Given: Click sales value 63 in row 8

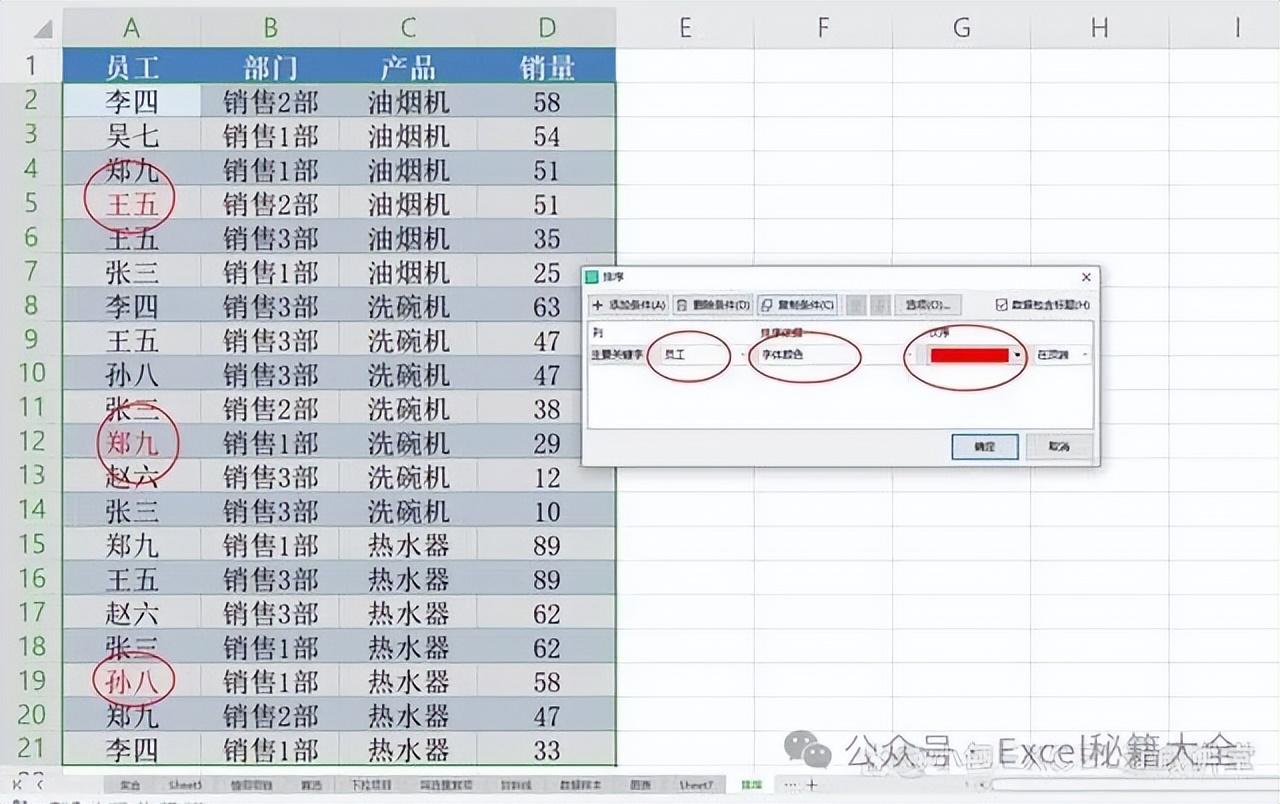Looking at the screenshot, I should point(547,306).
